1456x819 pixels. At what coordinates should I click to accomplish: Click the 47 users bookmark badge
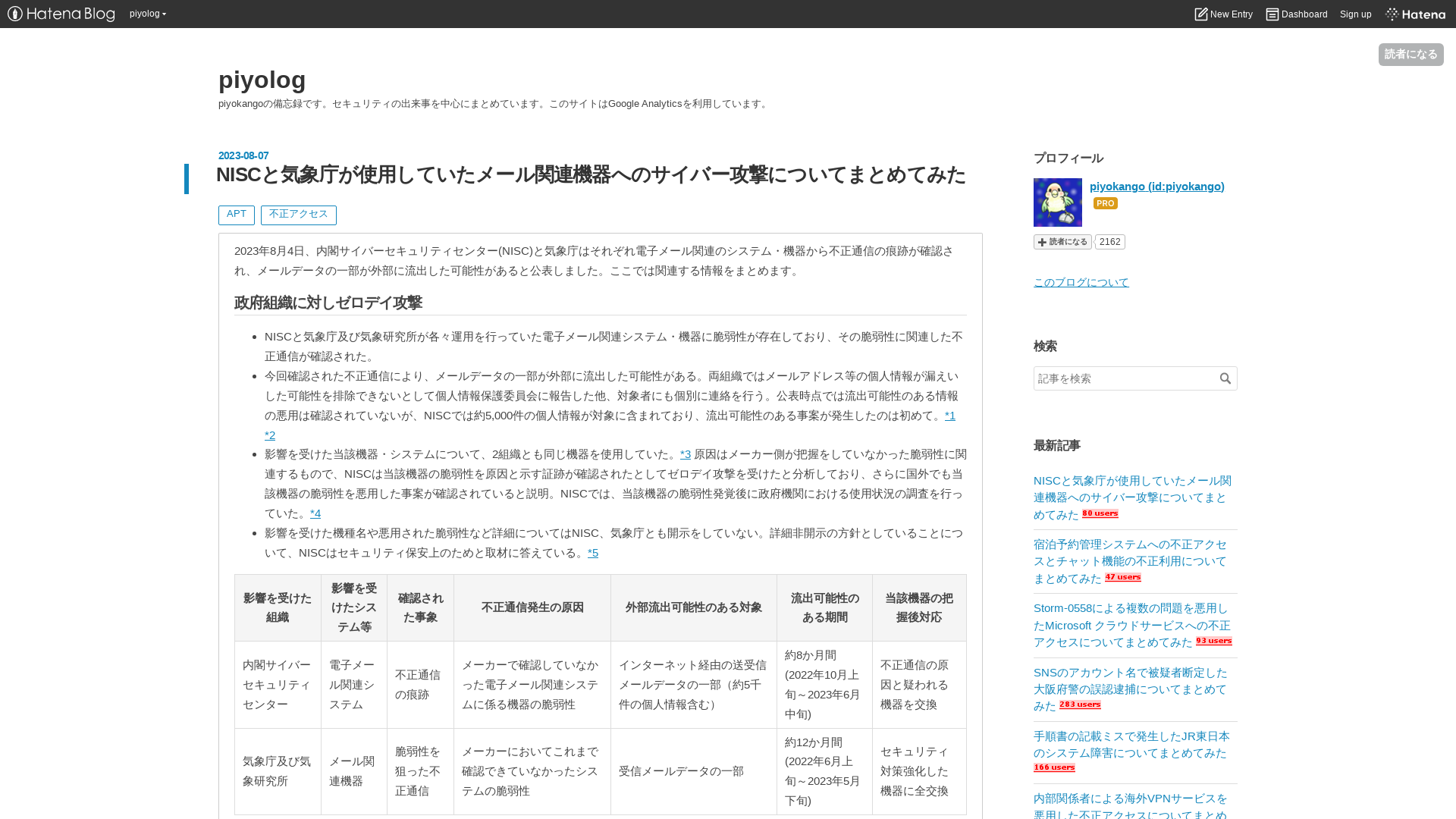[1123, 578]
